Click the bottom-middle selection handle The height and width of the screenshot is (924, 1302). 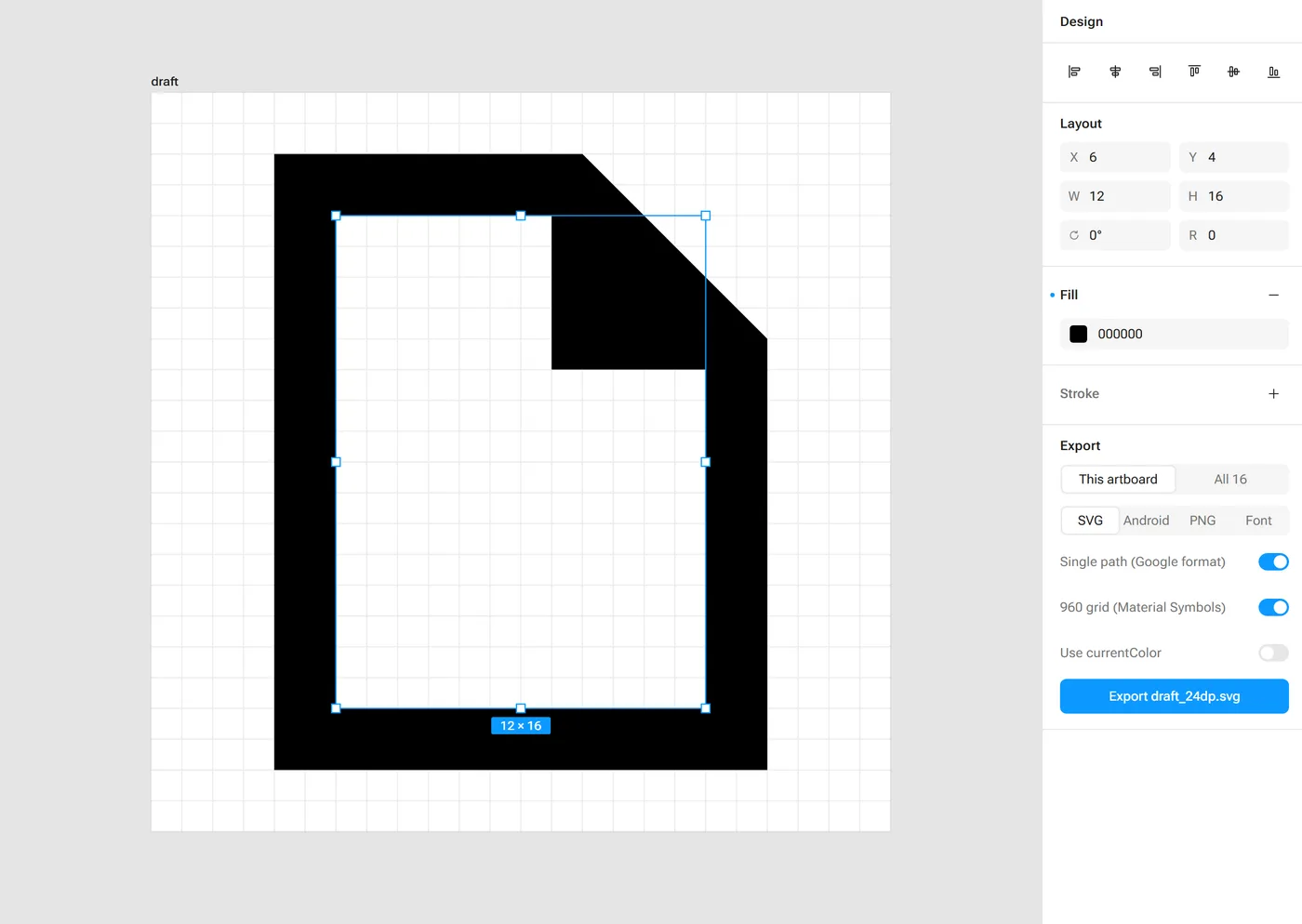521,708
